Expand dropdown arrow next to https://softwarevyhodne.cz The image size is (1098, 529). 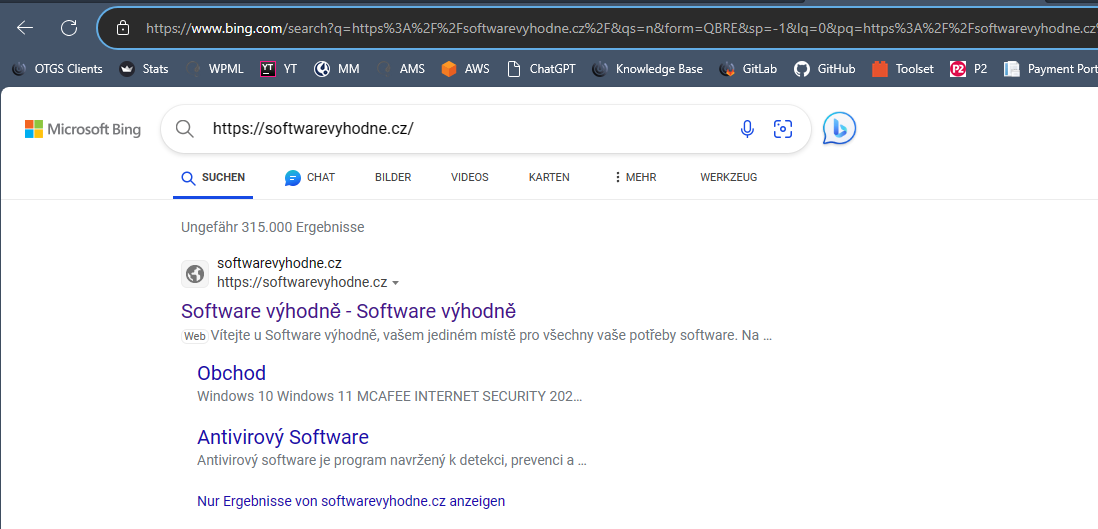point(396,283)
